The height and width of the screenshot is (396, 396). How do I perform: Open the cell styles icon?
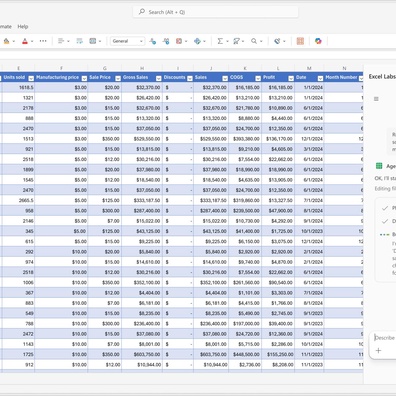click(x=197, y=41)
